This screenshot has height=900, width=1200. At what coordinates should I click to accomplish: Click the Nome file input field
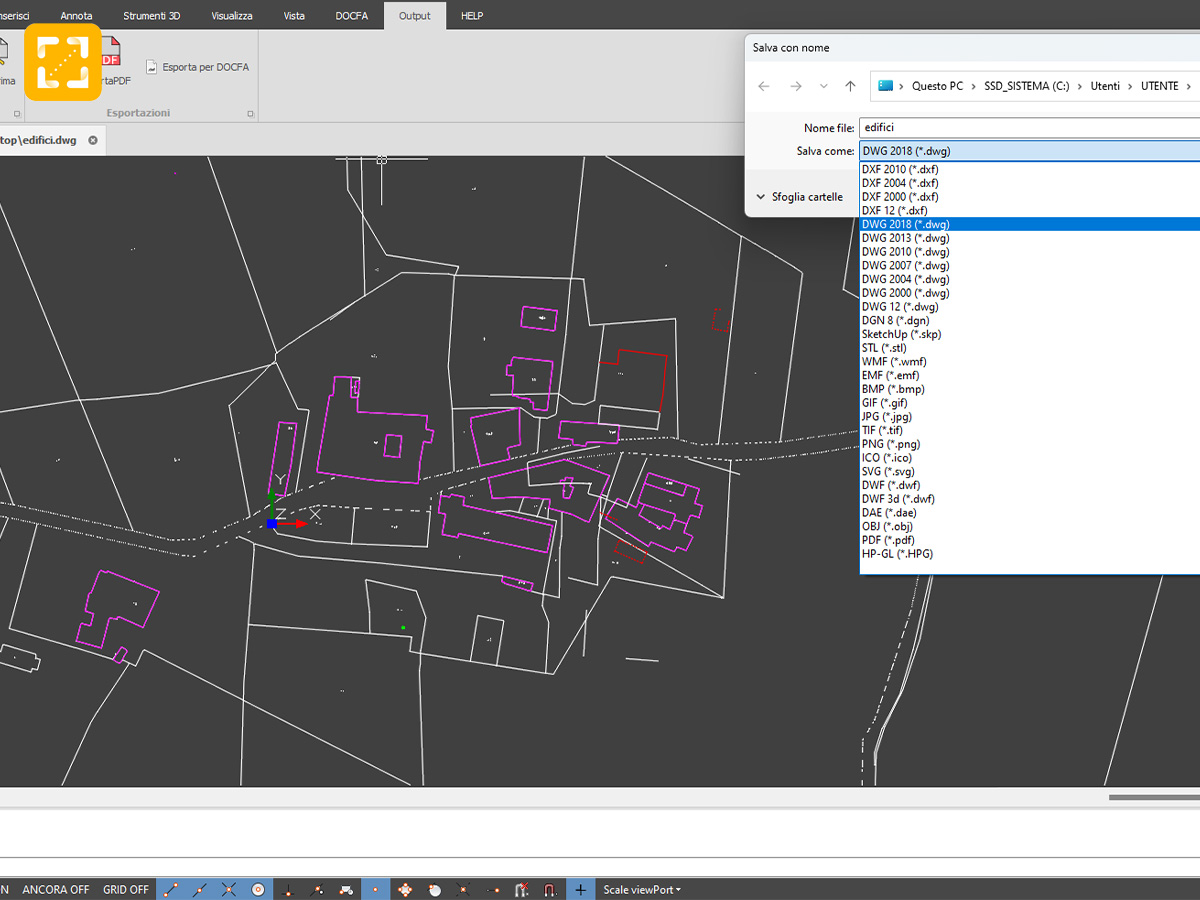tap(1029, 128)
